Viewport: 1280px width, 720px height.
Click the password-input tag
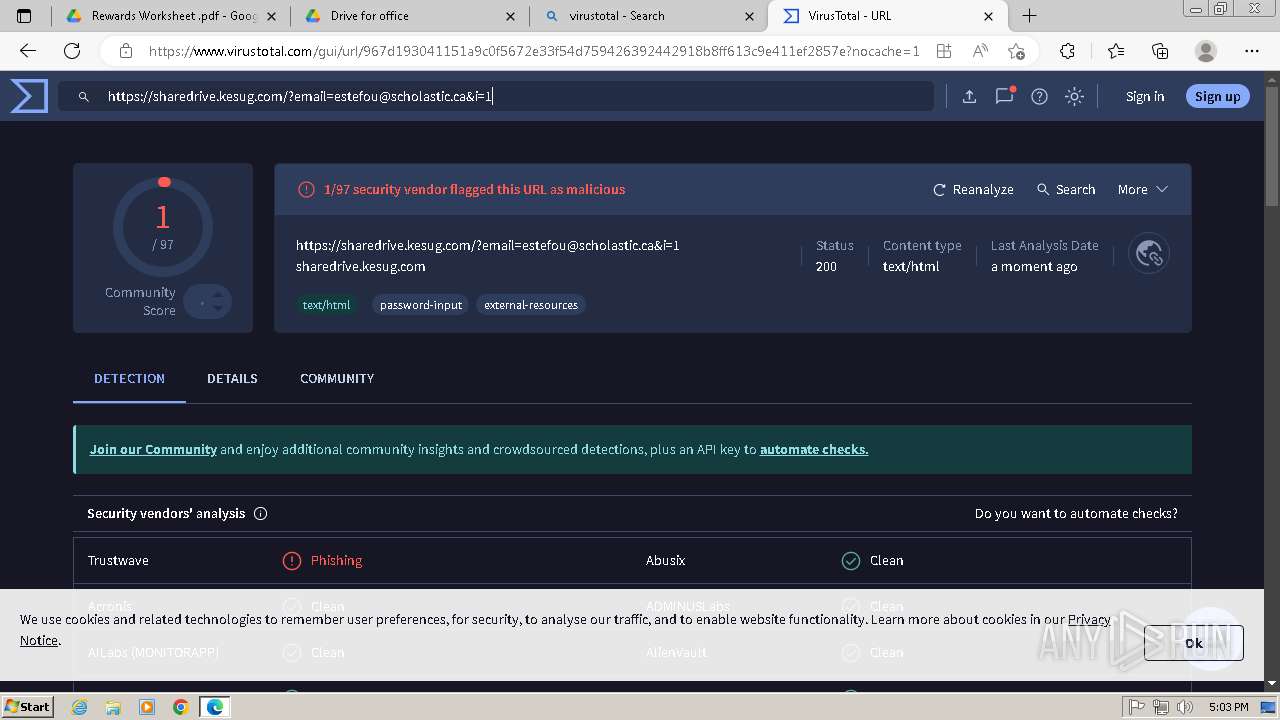[421, 305]
